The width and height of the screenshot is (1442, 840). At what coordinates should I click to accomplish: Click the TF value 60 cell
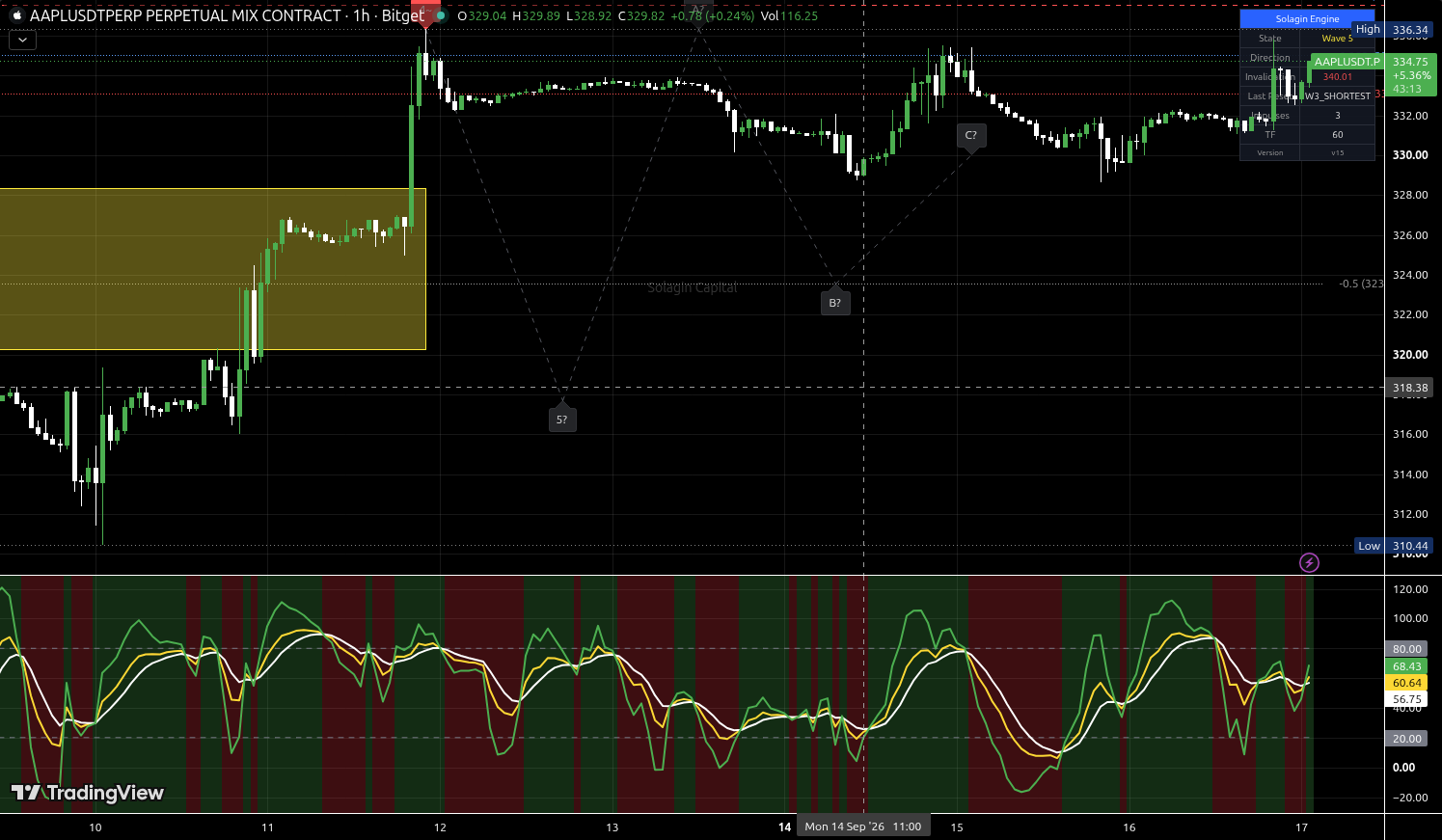coord(1337,134)
